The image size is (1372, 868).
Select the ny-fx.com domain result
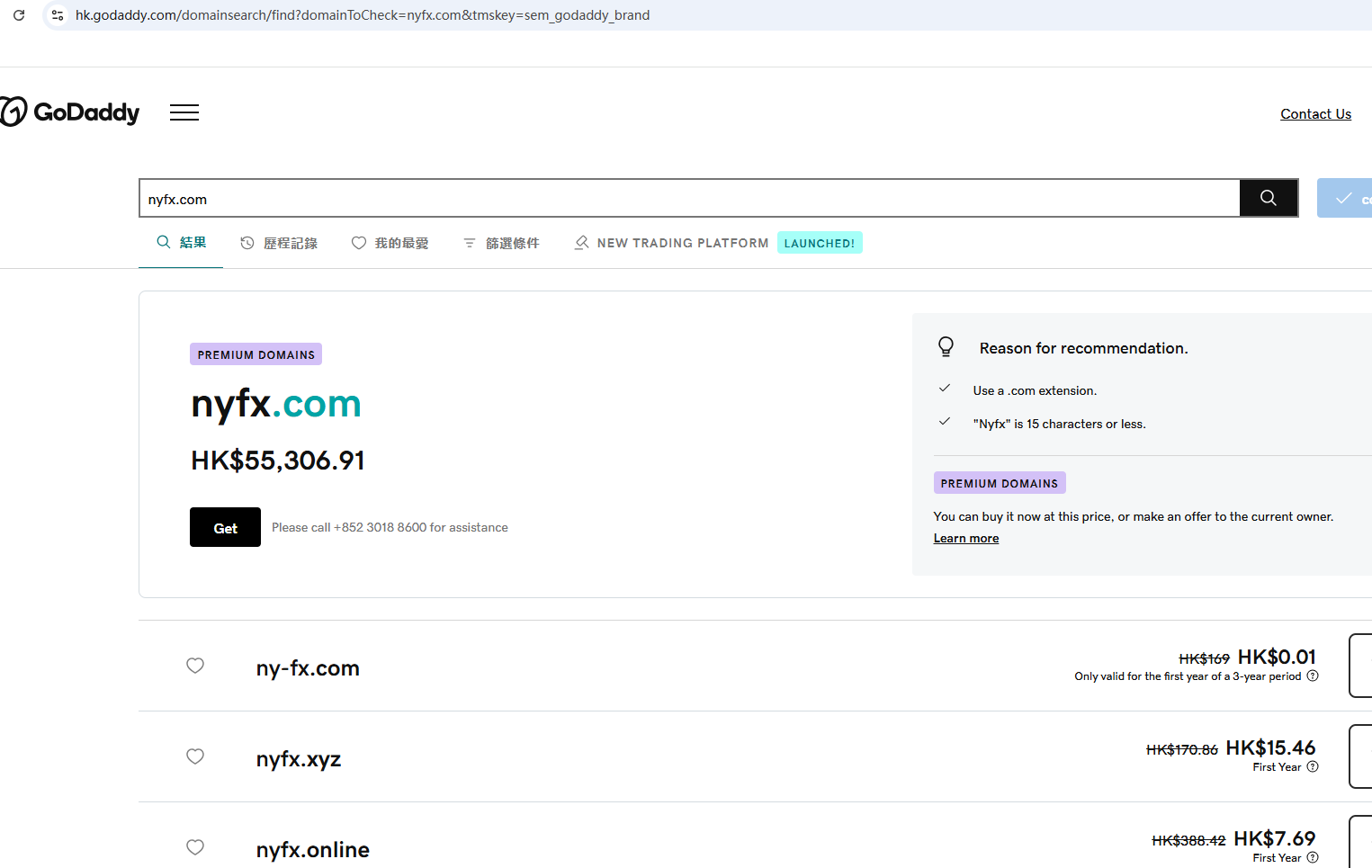click(x=308, y=668)
